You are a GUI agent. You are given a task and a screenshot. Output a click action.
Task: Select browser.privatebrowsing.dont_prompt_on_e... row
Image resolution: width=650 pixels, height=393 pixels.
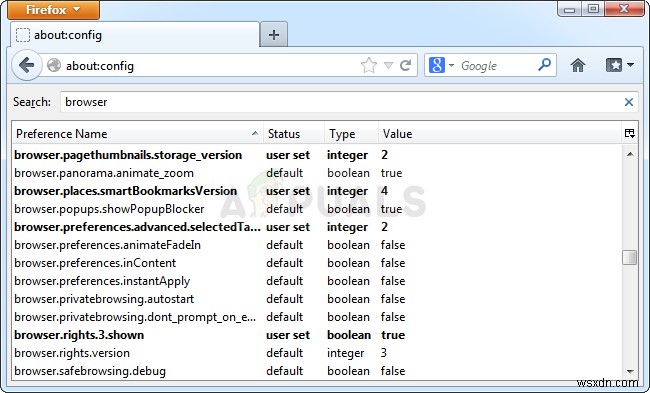(x=317, y=317)
